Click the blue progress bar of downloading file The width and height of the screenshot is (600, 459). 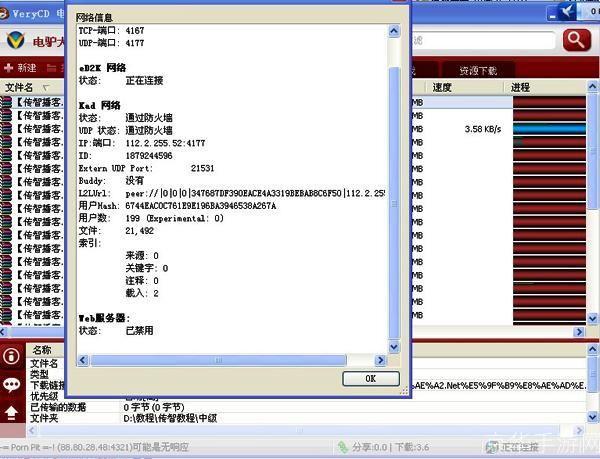pyautogui.click(x=549, y=129)
